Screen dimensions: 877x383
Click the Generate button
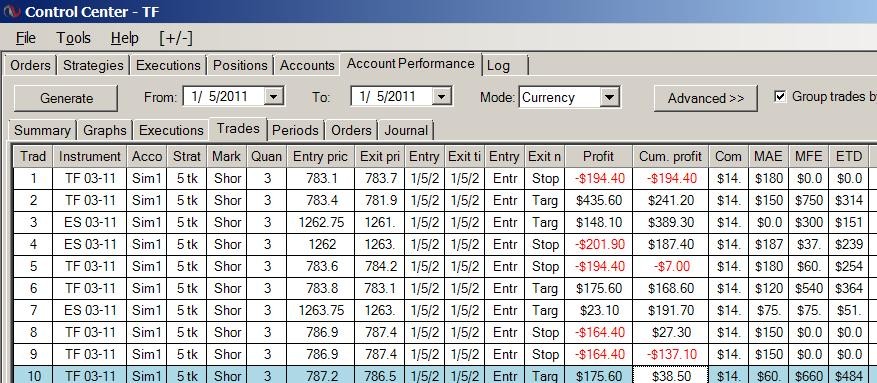point(66,98)
